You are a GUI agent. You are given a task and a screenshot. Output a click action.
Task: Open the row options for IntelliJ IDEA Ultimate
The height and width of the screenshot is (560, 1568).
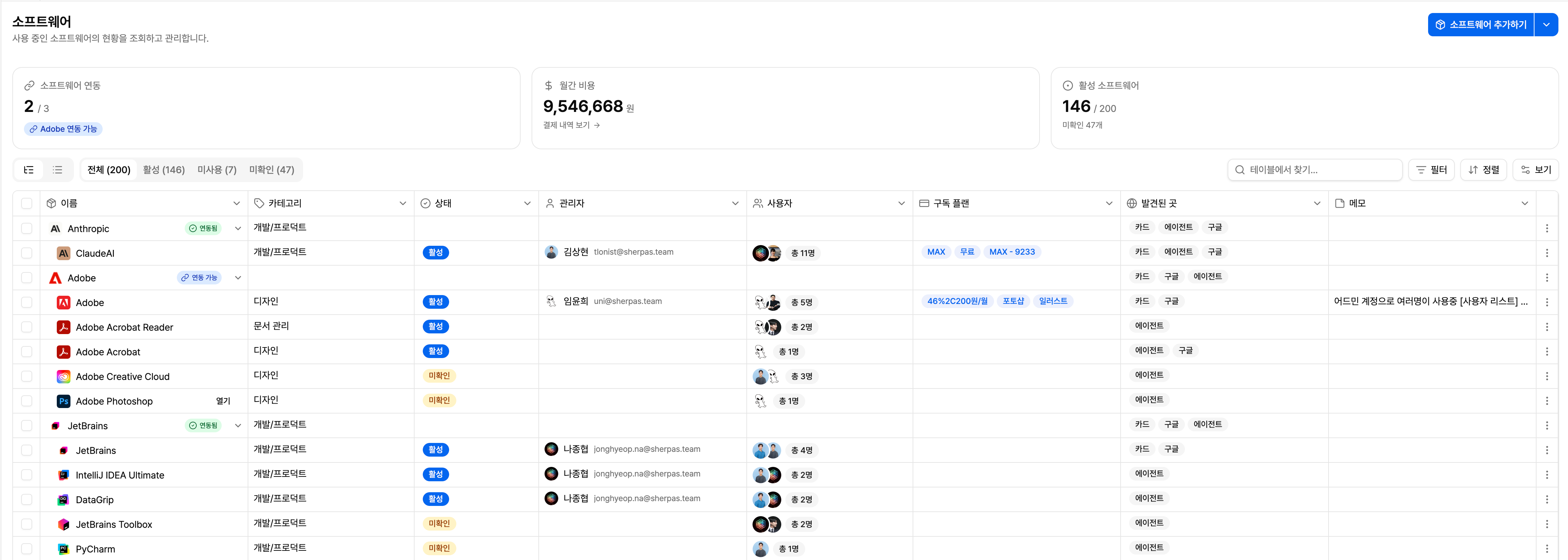pos(1547,475)
